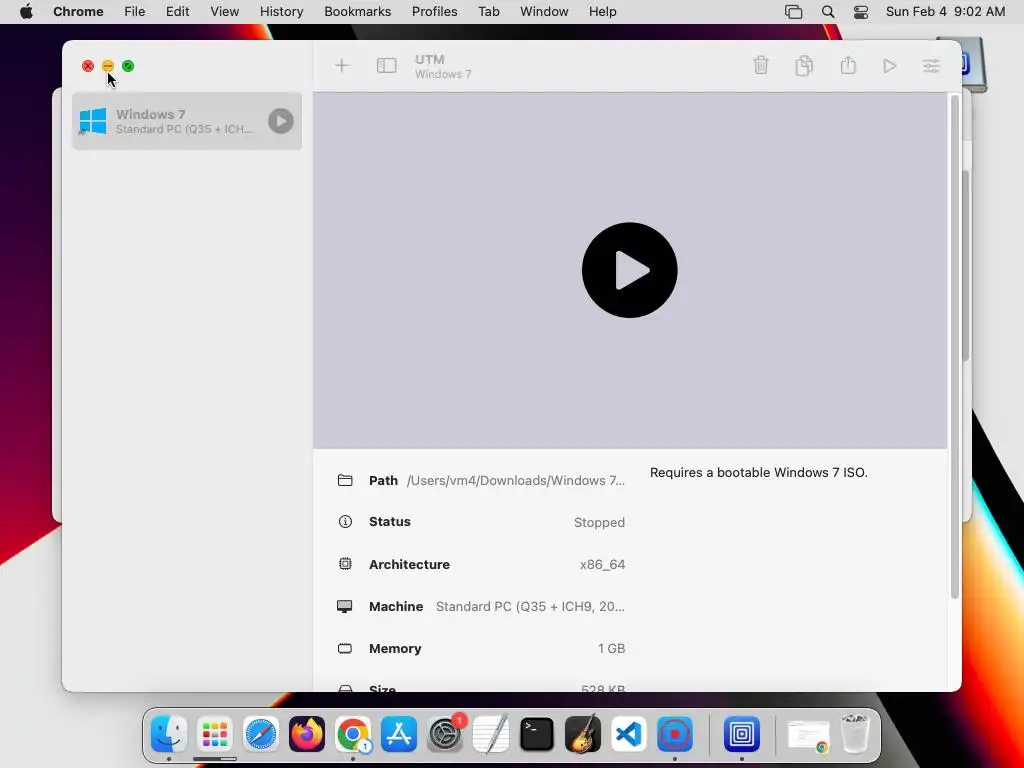Open Google Chrome from the dock
This screenshot has width=1024, height=768.
click(353, 734)
